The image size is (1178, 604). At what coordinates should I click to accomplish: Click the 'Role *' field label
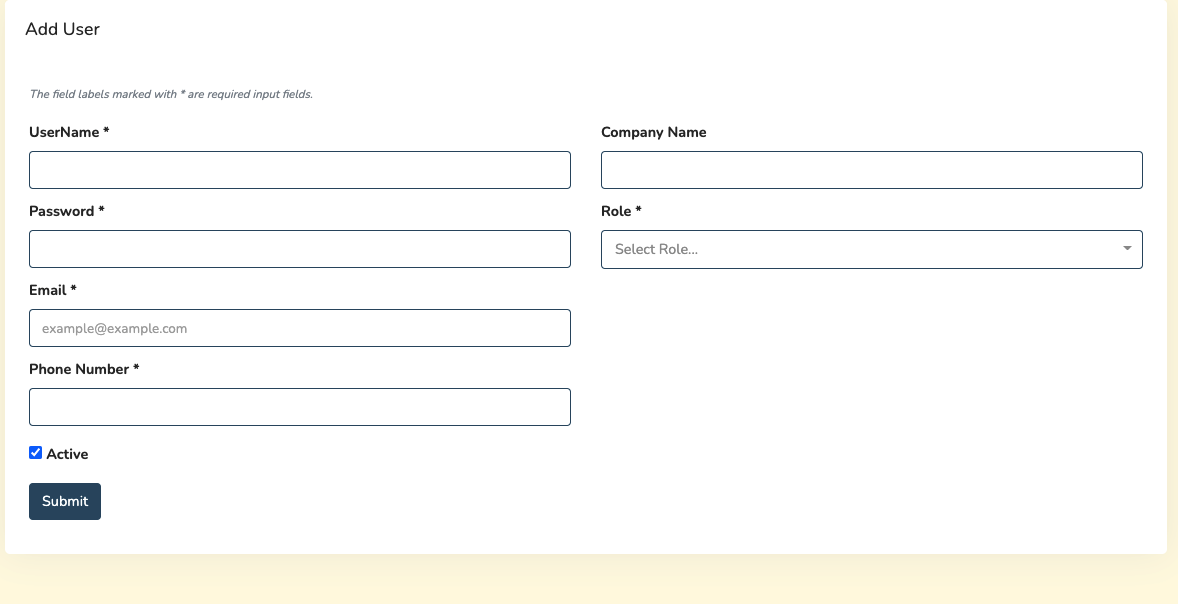621,211
